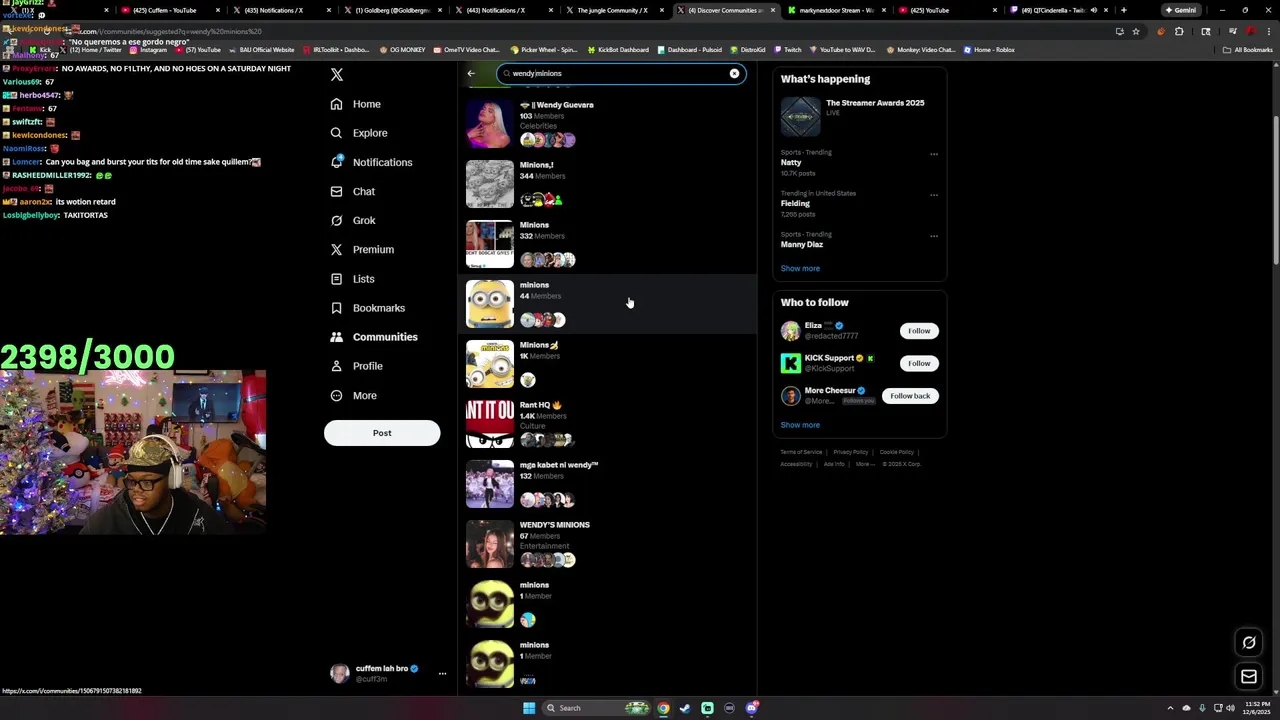Open the Wendy Guevara community

pyautogui.click(x=608, y=123)
